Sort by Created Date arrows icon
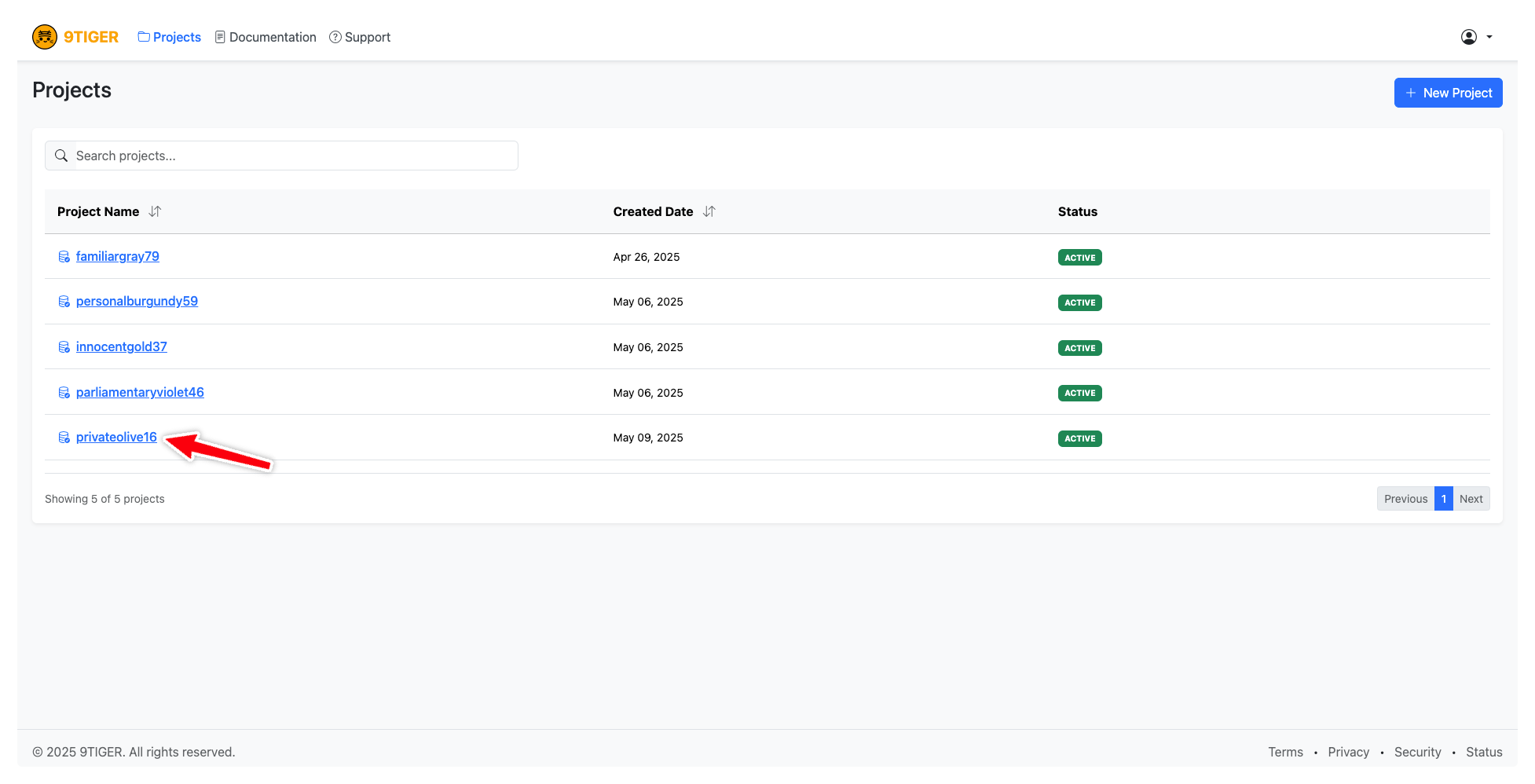1535x784 pixels. coord(709,211)
